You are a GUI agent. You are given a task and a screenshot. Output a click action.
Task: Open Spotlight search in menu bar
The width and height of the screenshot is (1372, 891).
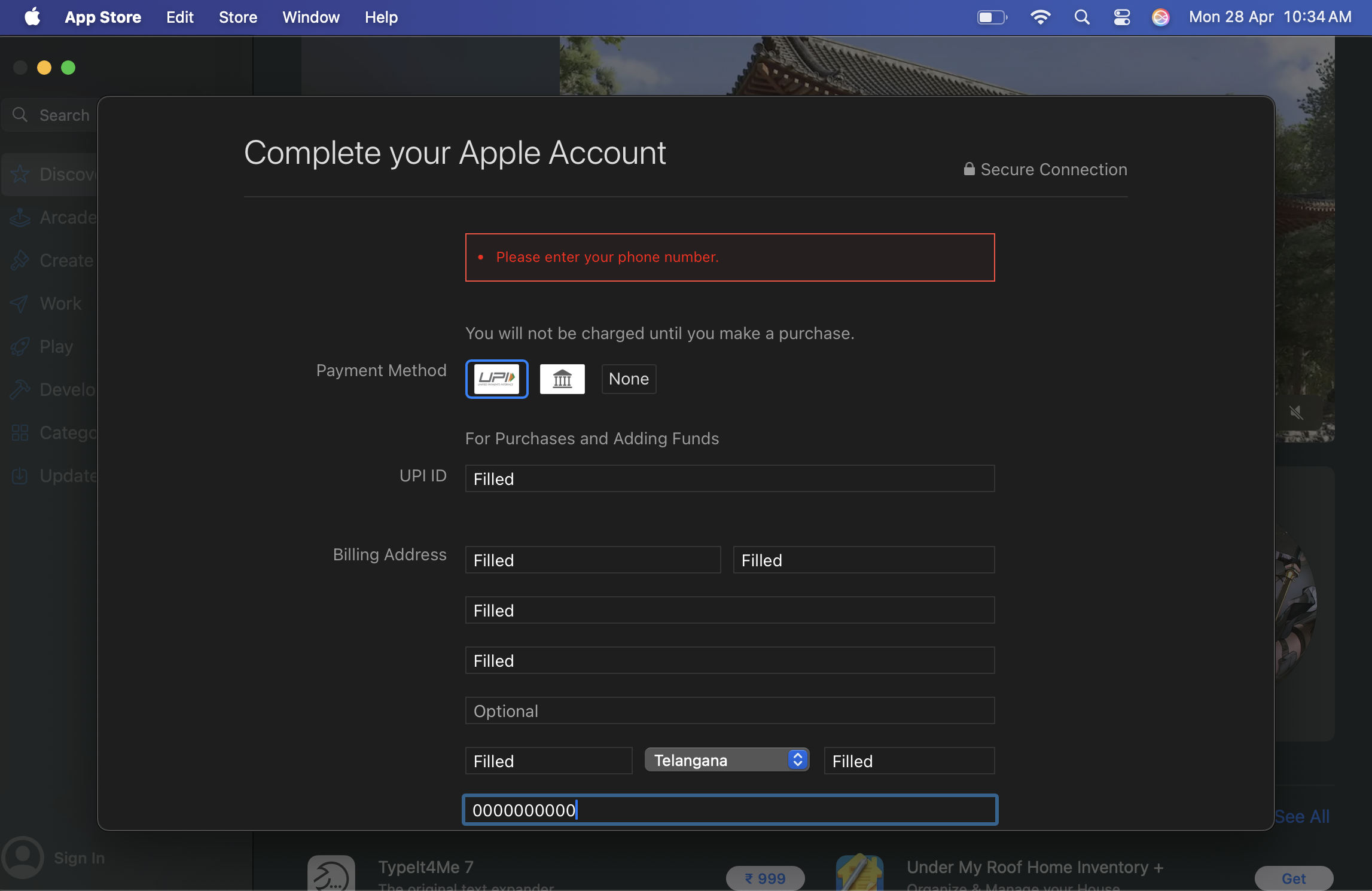coord(1081,17)
